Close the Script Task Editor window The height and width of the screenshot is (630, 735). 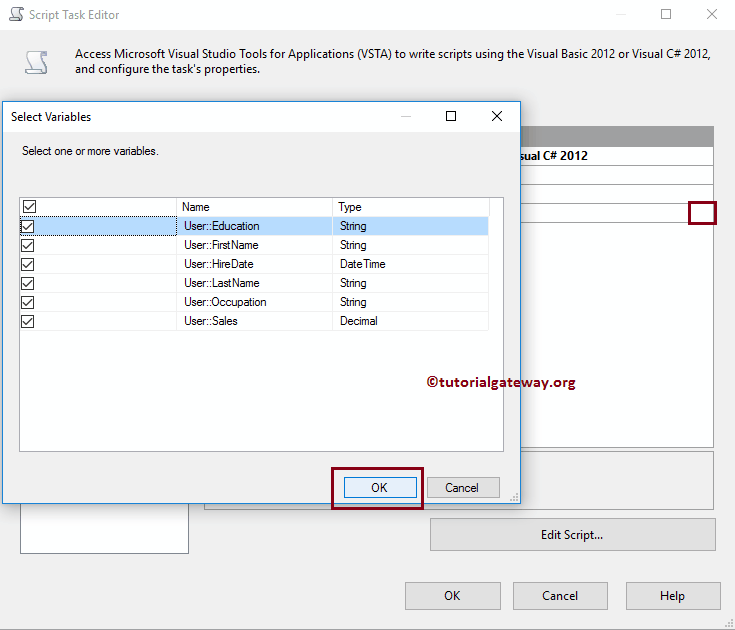[x=712, y=14]
